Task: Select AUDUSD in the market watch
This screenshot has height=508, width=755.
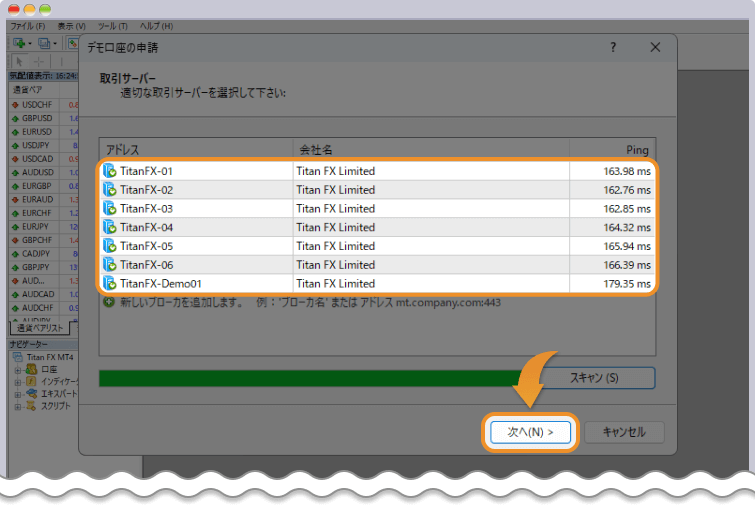Action: click(x=38, y=172)
